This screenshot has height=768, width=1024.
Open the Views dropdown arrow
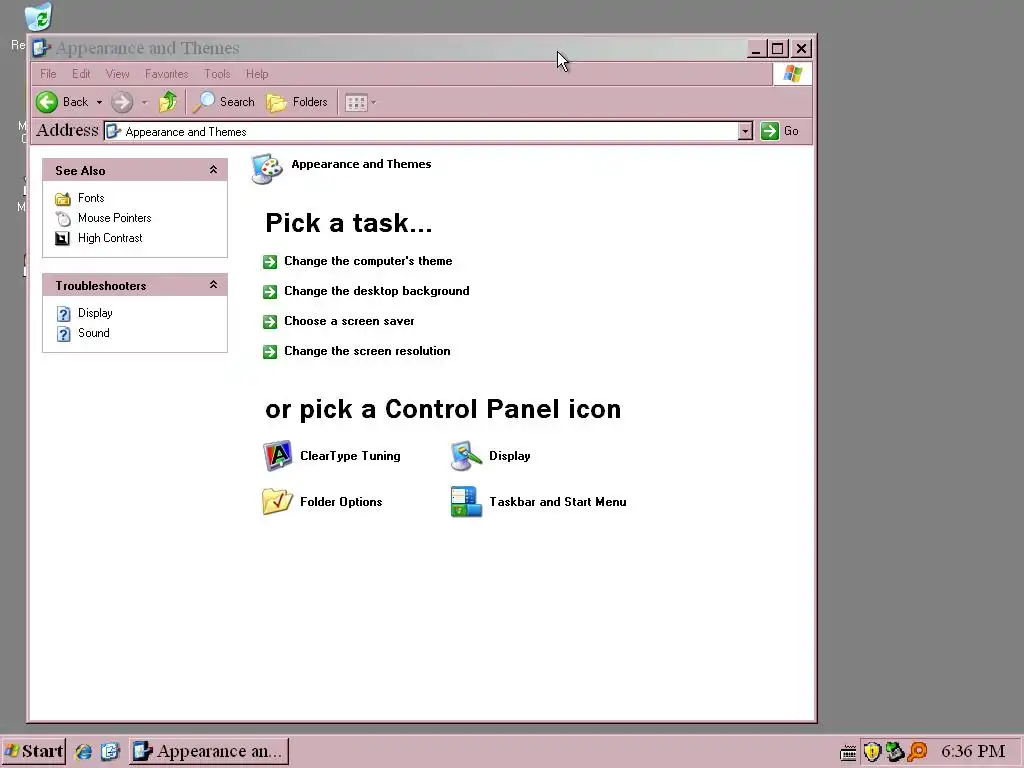[x=374, y=103]
